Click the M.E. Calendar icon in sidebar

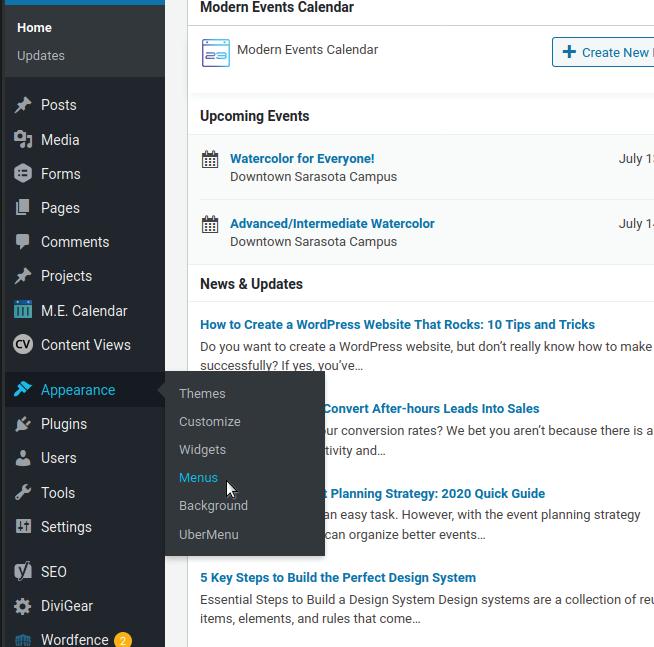pos(23,310)
